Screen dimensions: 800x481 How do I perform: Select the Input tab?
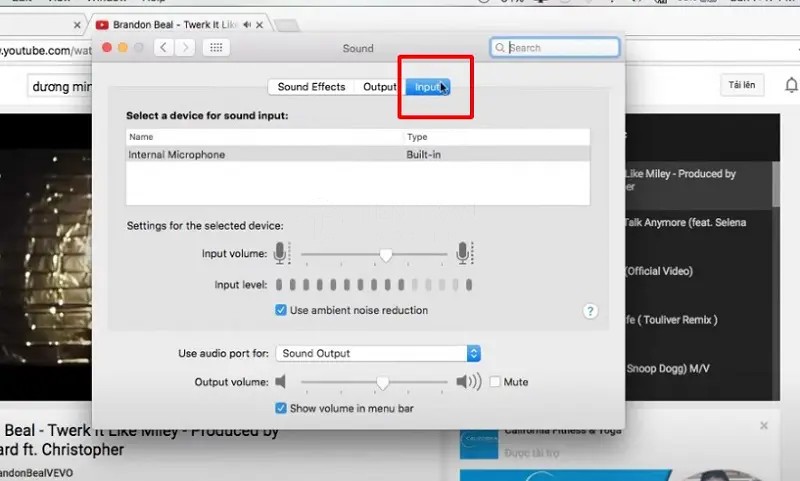[429, 87]
